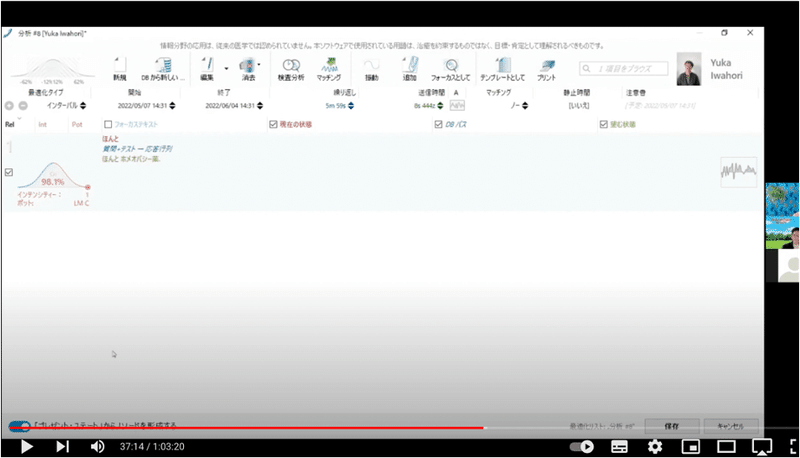Sort by the Rel column header

10,124
